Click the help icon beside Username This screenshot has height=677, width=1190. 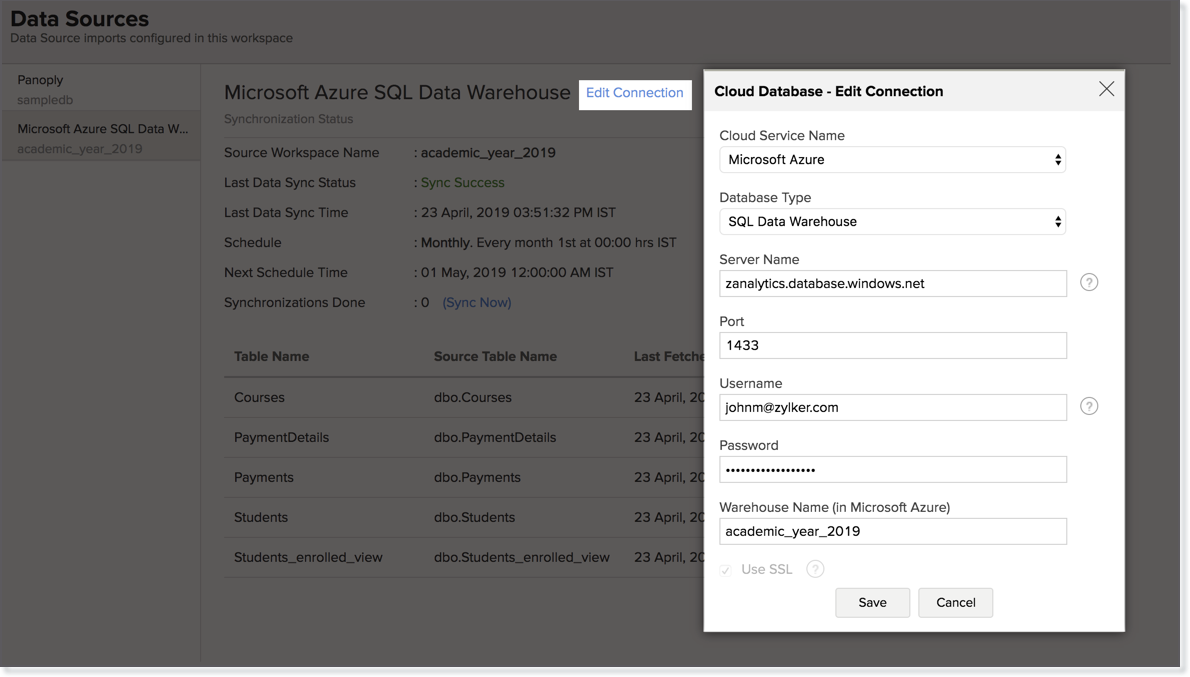pos(1089,407)
